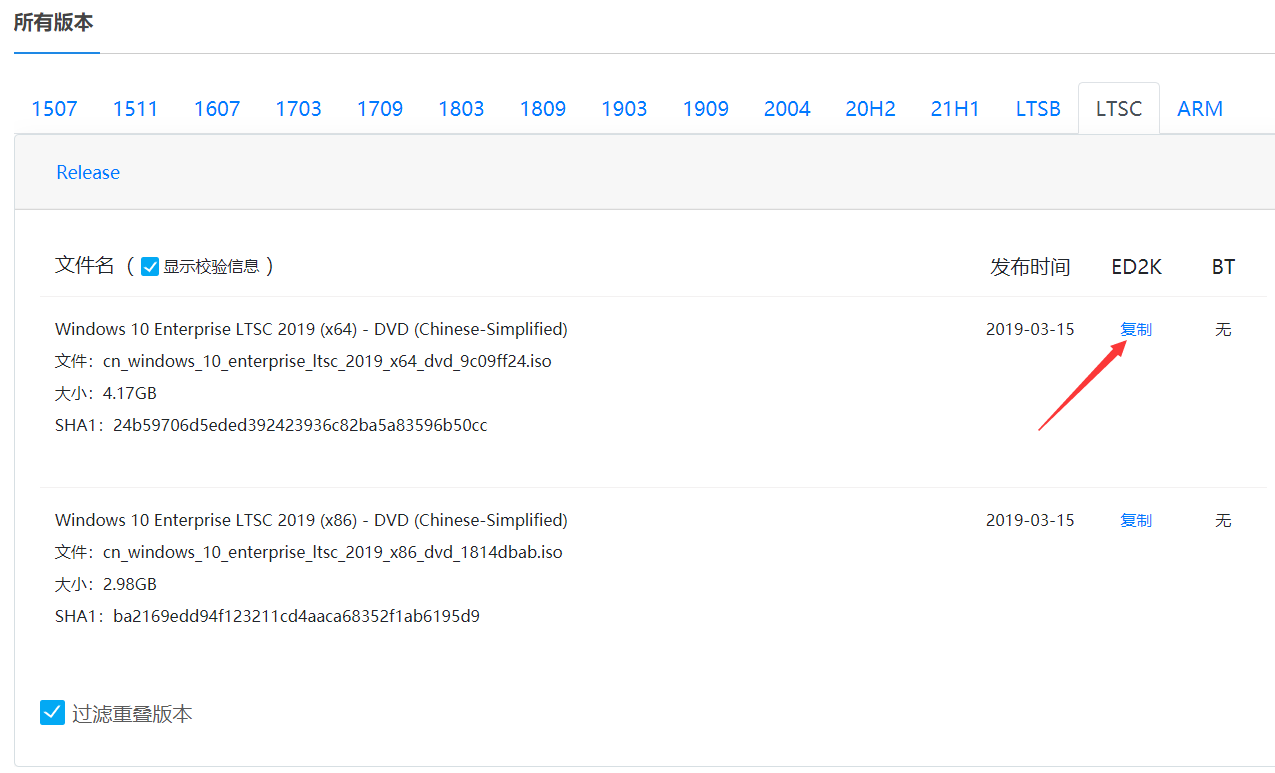The width and height of the screenshot is (1275, 773).
Task: Click the 无 BT cell in x86 row
Action: [1223, 520]
